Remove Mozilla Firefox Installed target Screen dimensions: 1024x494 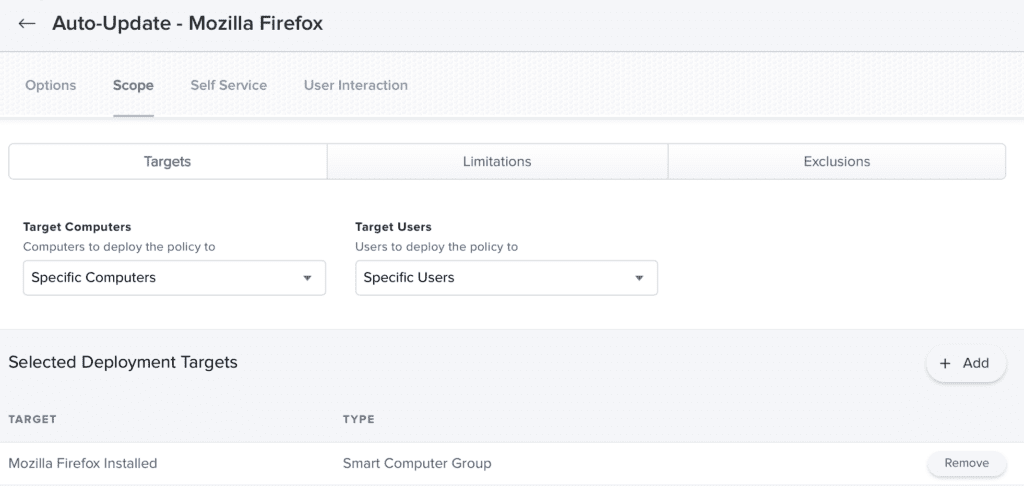(x=967, y=463)
